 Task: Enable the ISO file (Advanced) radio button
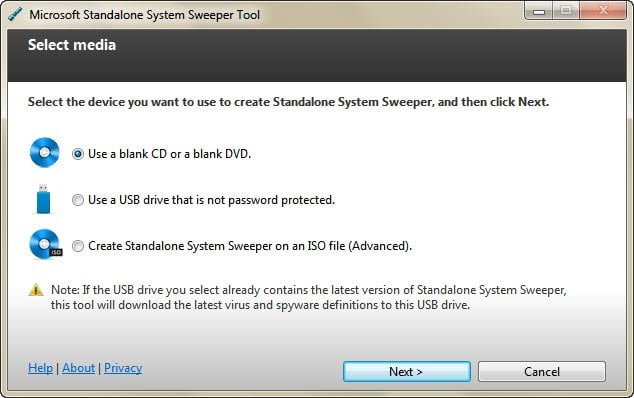point(78,246)
